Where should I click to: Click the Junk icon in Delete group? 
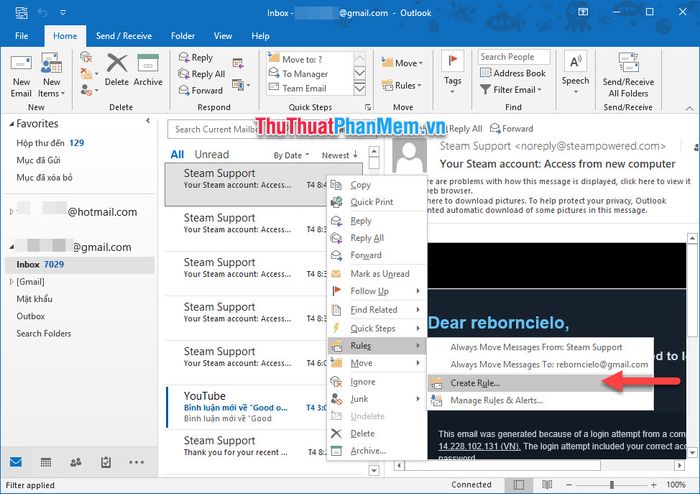pyautogui.click(x=87, y=90)
